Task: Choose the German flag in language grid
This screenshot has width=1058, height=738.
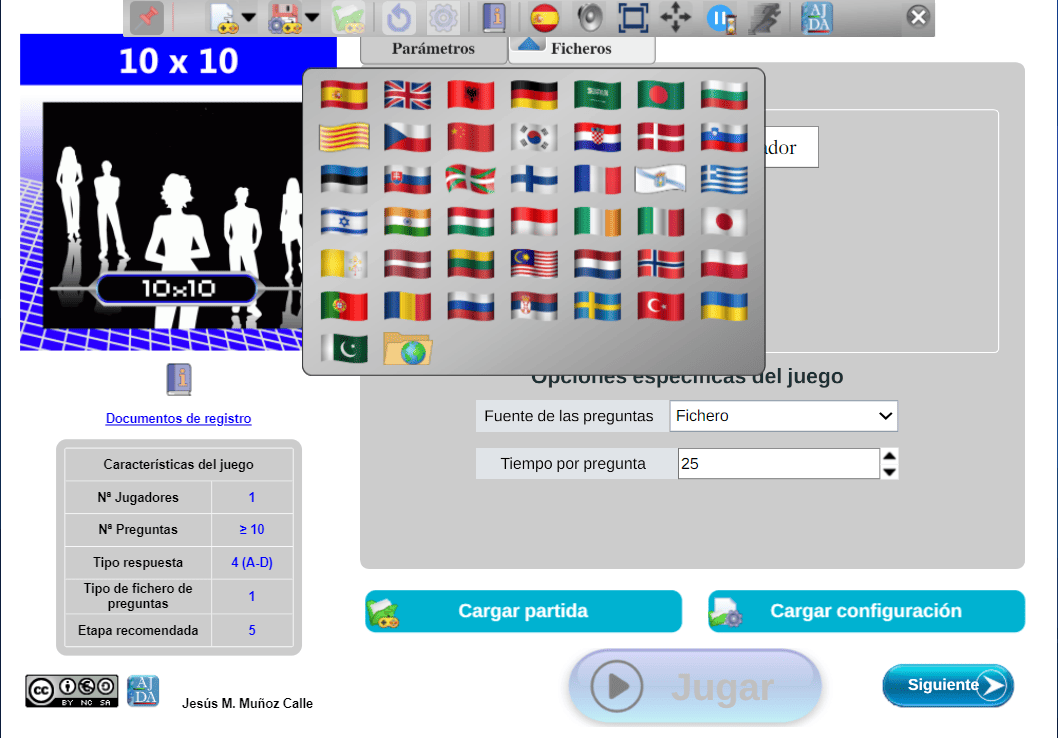Action: [534, 95]
